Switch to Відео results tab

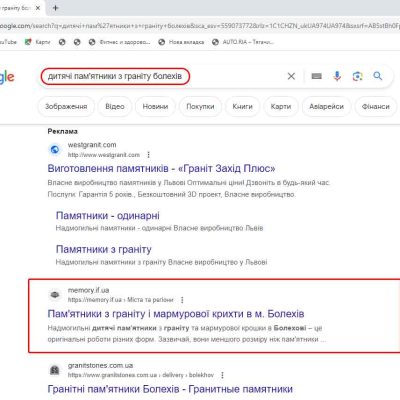coord(115,107)
